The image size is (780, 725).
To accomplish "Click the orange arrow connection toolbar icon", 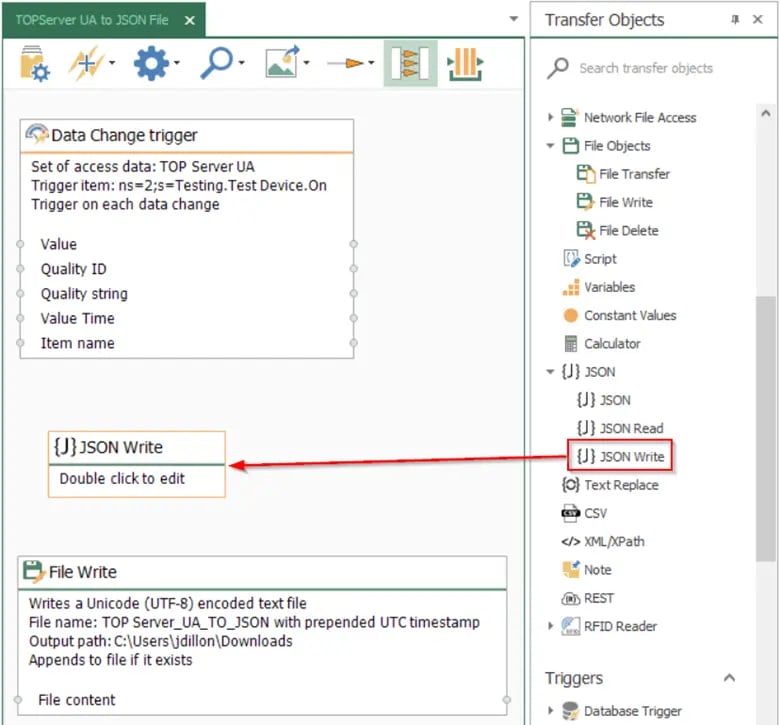I will pos(345,64).
